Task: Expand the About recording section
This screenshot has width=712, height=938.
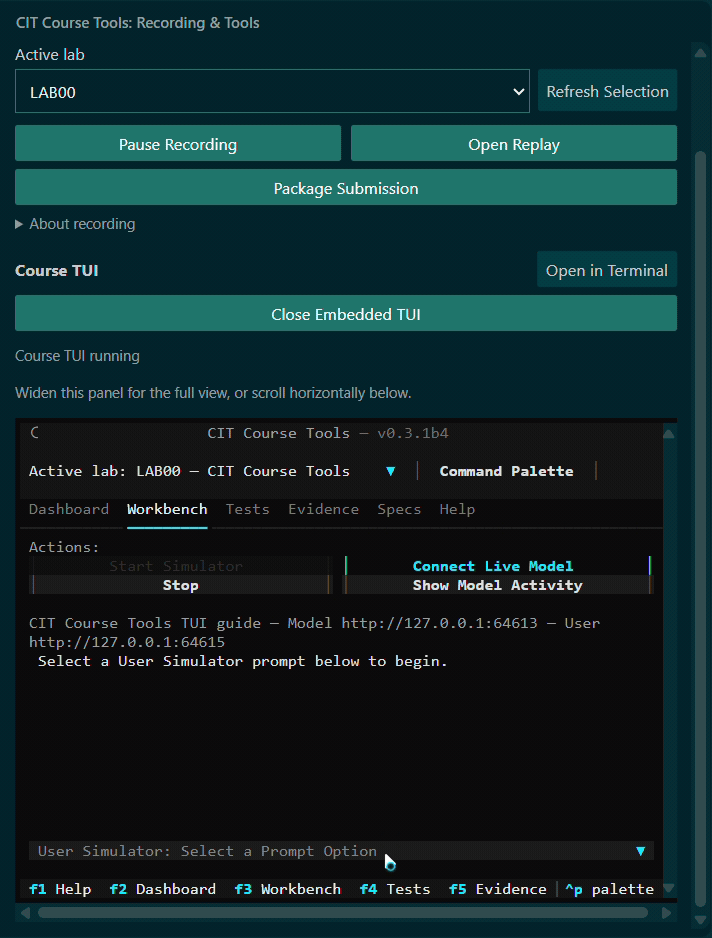Action: [x=75, y=224]
